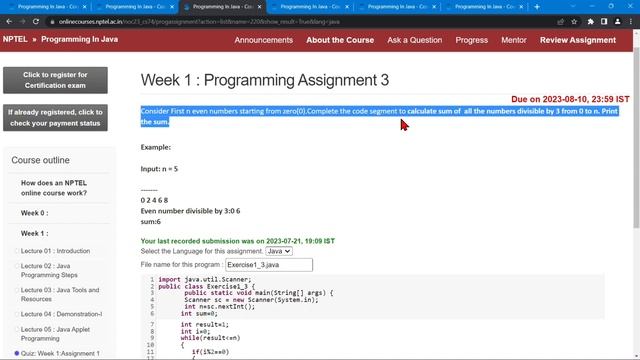
Task: Open Lecture 03 : Java Tools and Resources
Action: click(x=60, y=294)
